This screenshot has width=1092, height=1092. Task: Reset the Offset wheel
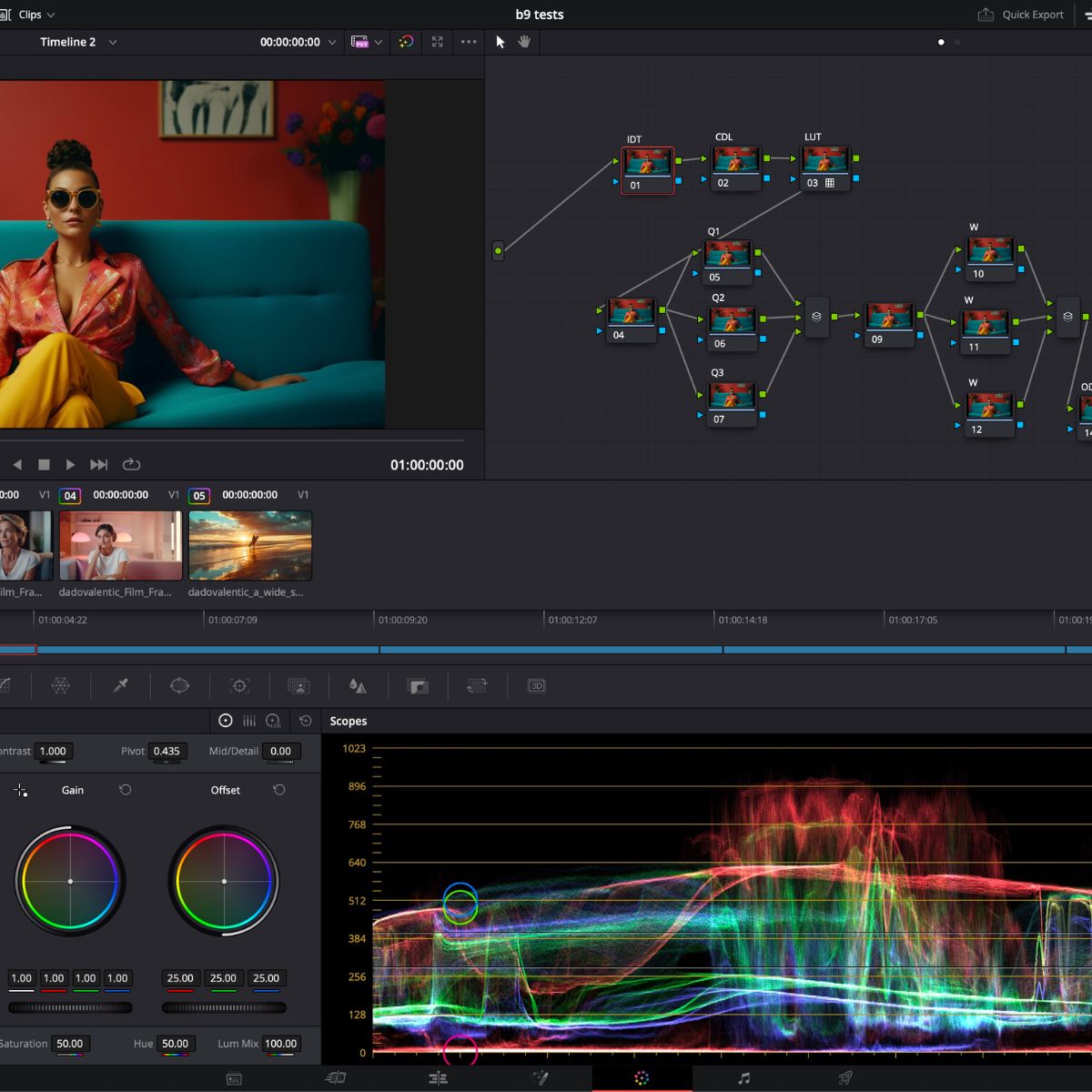coord(279,790)
